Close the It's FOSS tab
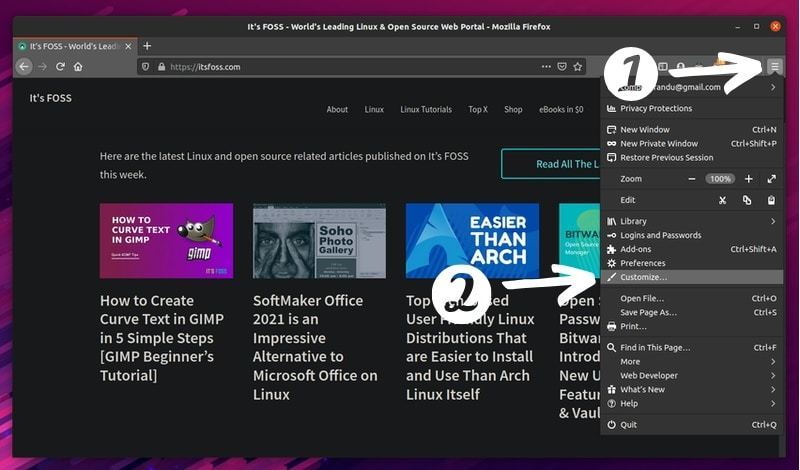The image size is (800, 470). click(128, 46)
